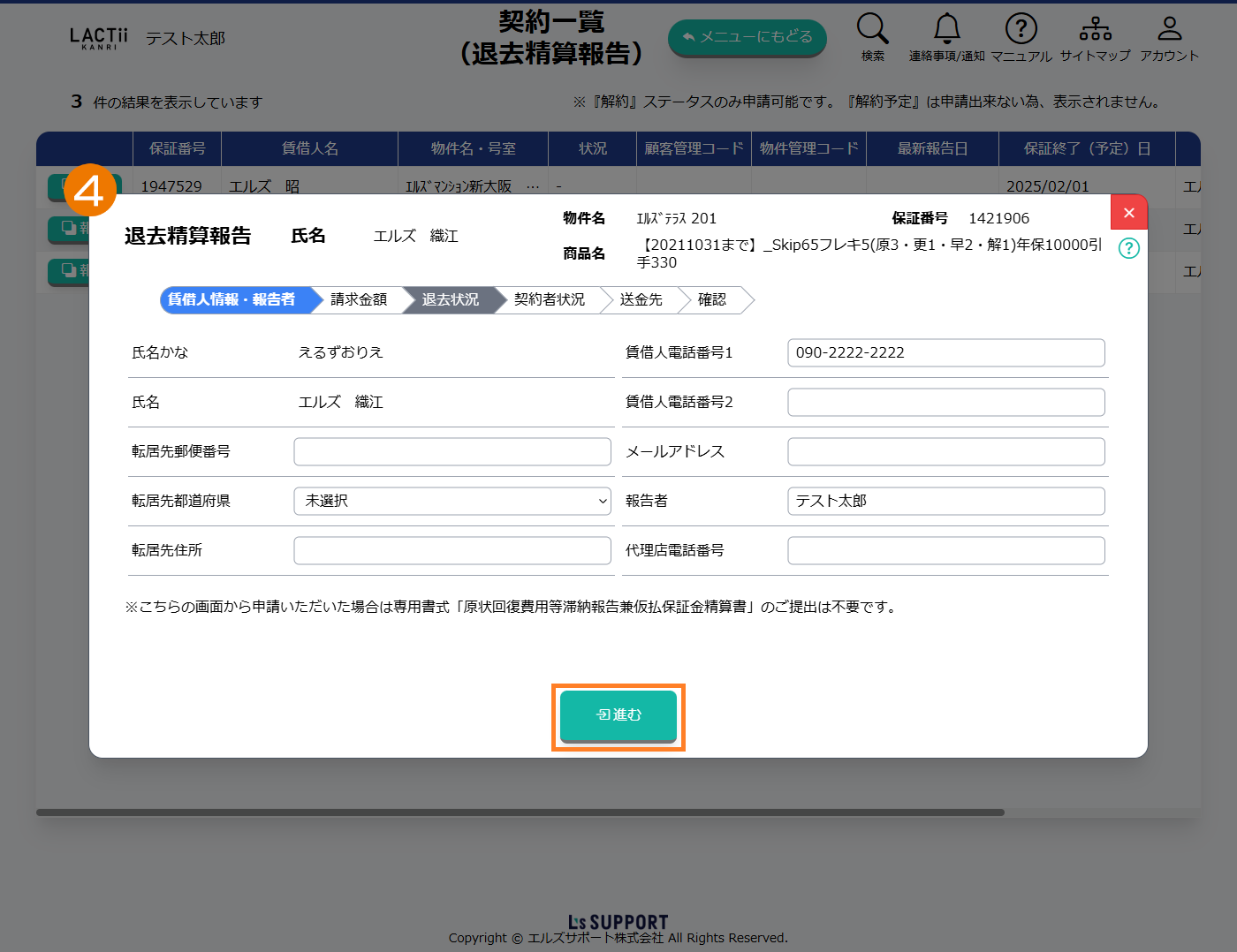Screen dimensions: 1237x952
Task: Click the 賃借人電話番号1 field
Action: (x=945, y=352)
